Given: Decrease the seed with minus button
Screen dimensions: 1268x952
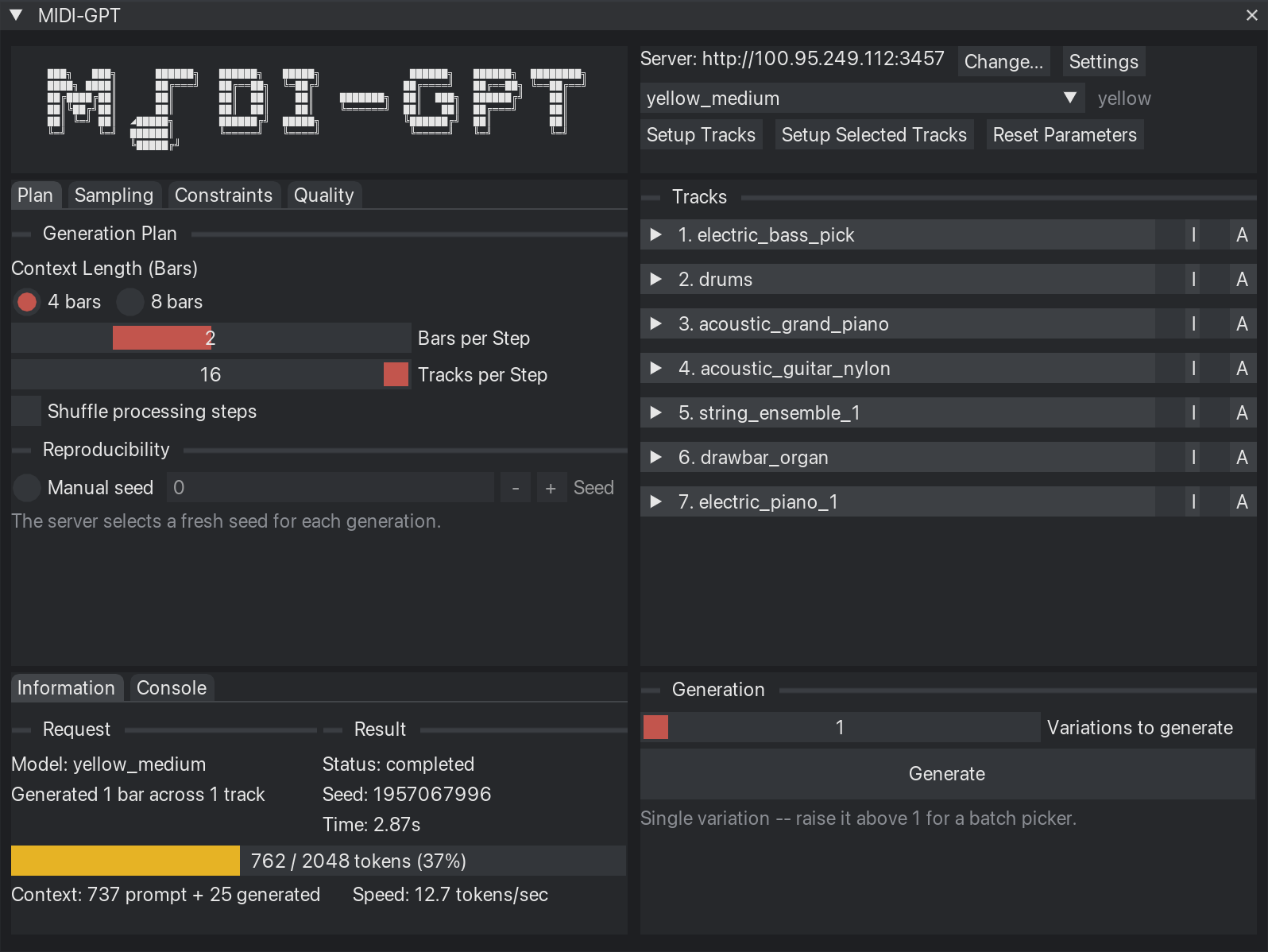Looking at the screenshot, I should point(516,487).
